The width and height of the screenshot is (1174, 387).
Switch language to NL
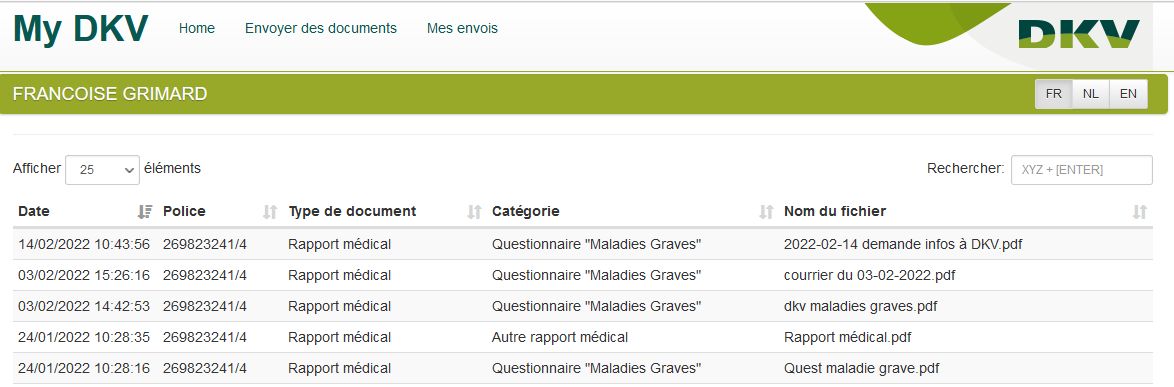click(x=1091, y=94)
